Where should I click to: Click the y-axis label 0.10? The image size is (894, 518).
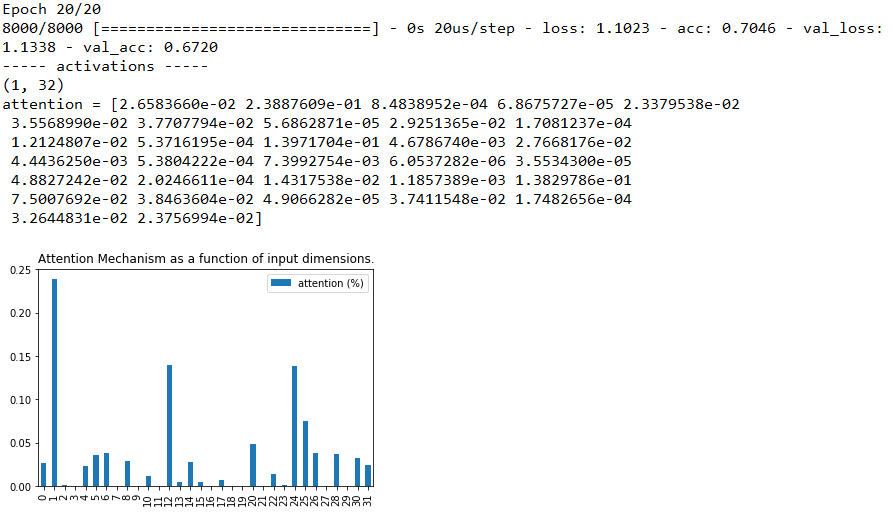coord(21,400)
